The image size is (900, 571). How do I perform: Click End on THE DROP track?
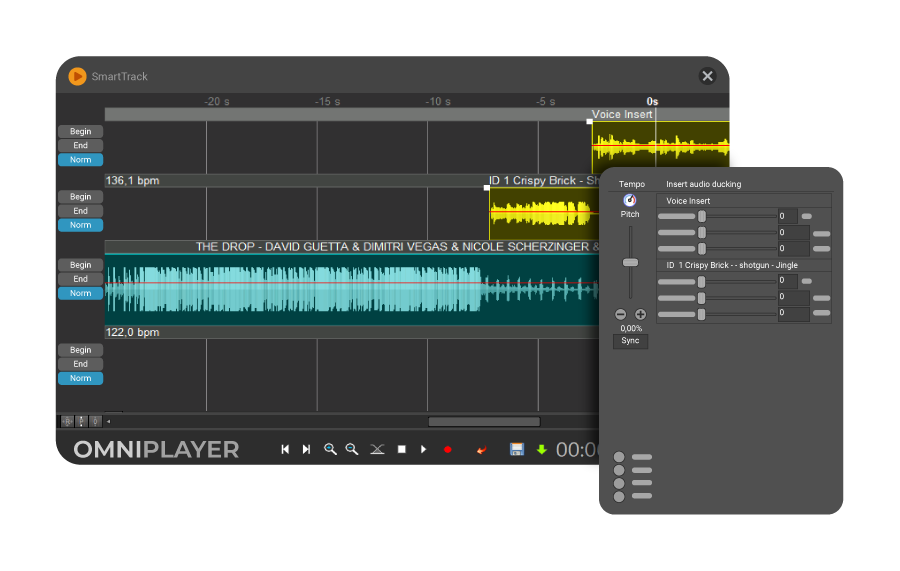(80, 279)
